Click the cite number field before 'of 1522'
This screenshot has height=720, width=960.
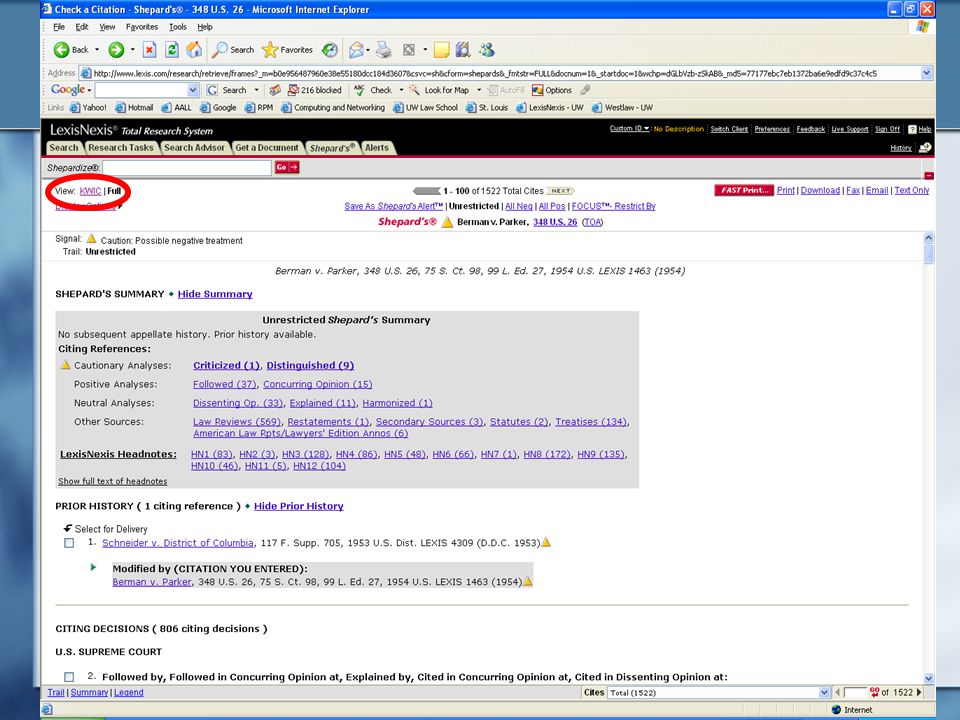(855, 692)
